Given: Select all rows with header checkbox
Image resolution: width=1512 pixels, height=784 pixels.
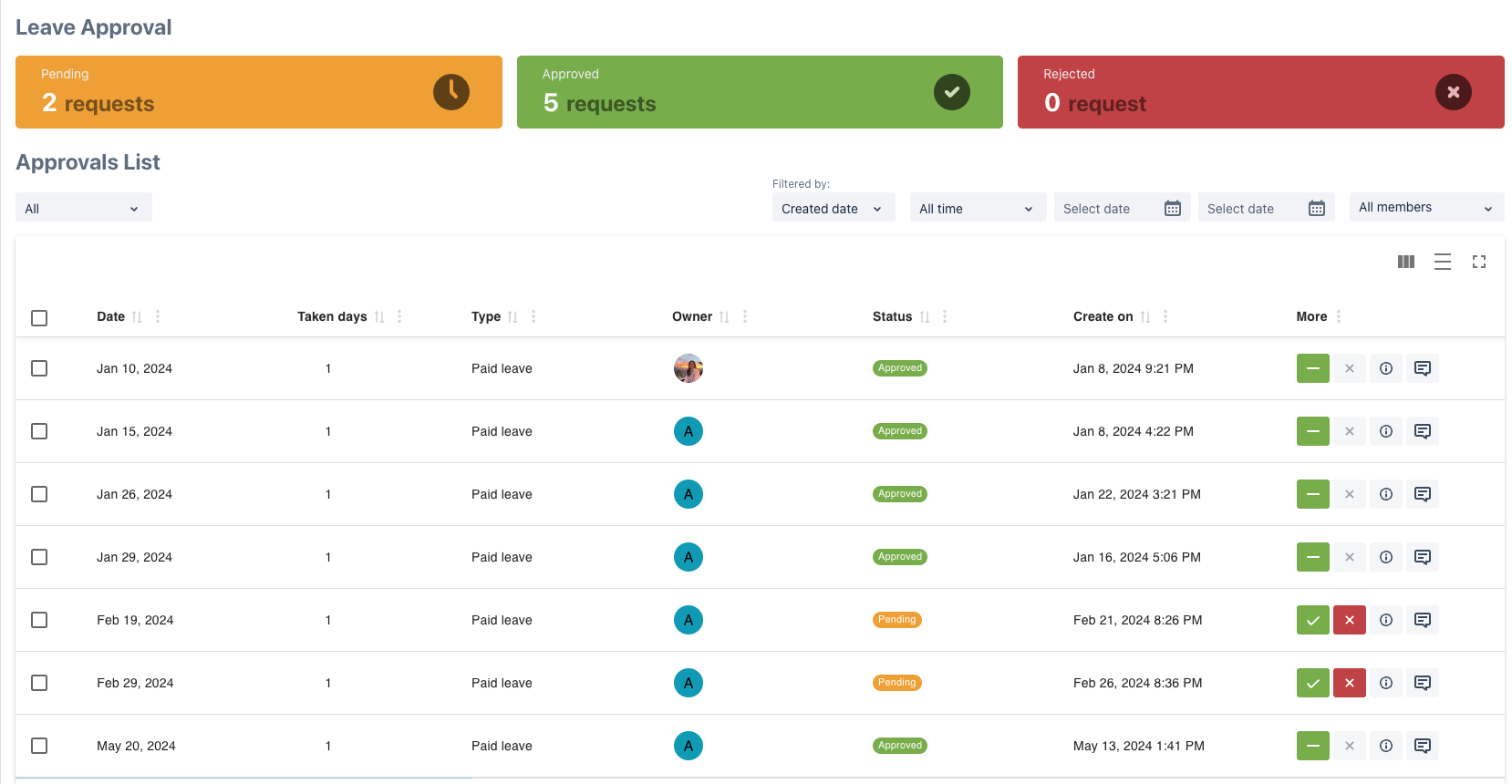Looking at the screenshot, I should [39, 318].
